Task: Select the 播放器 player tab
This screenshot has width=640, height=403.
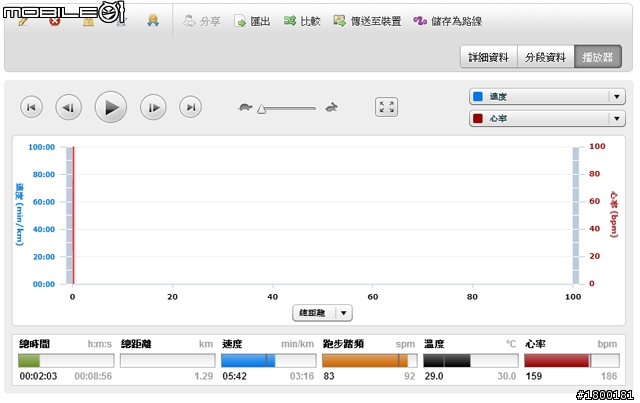Action: click(598, 57)
